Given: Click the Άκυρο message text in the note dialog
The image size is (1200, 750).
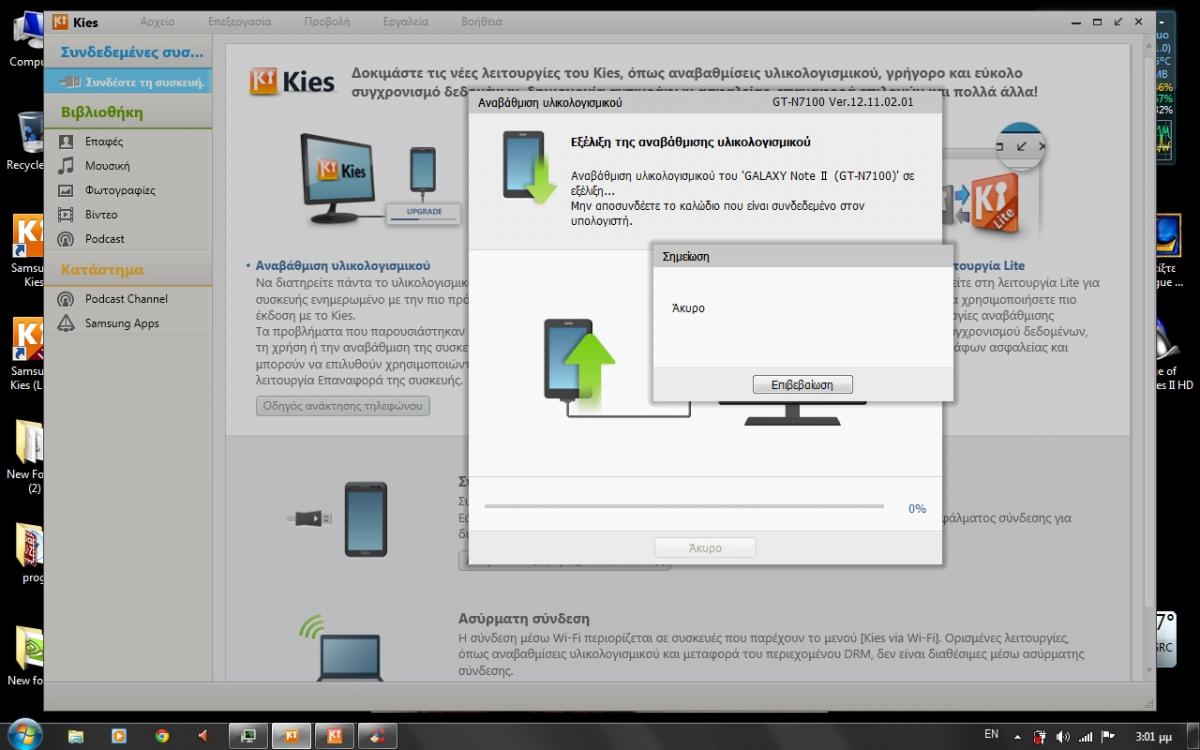Looking at the screenshot, I should (x=688, y=308).
